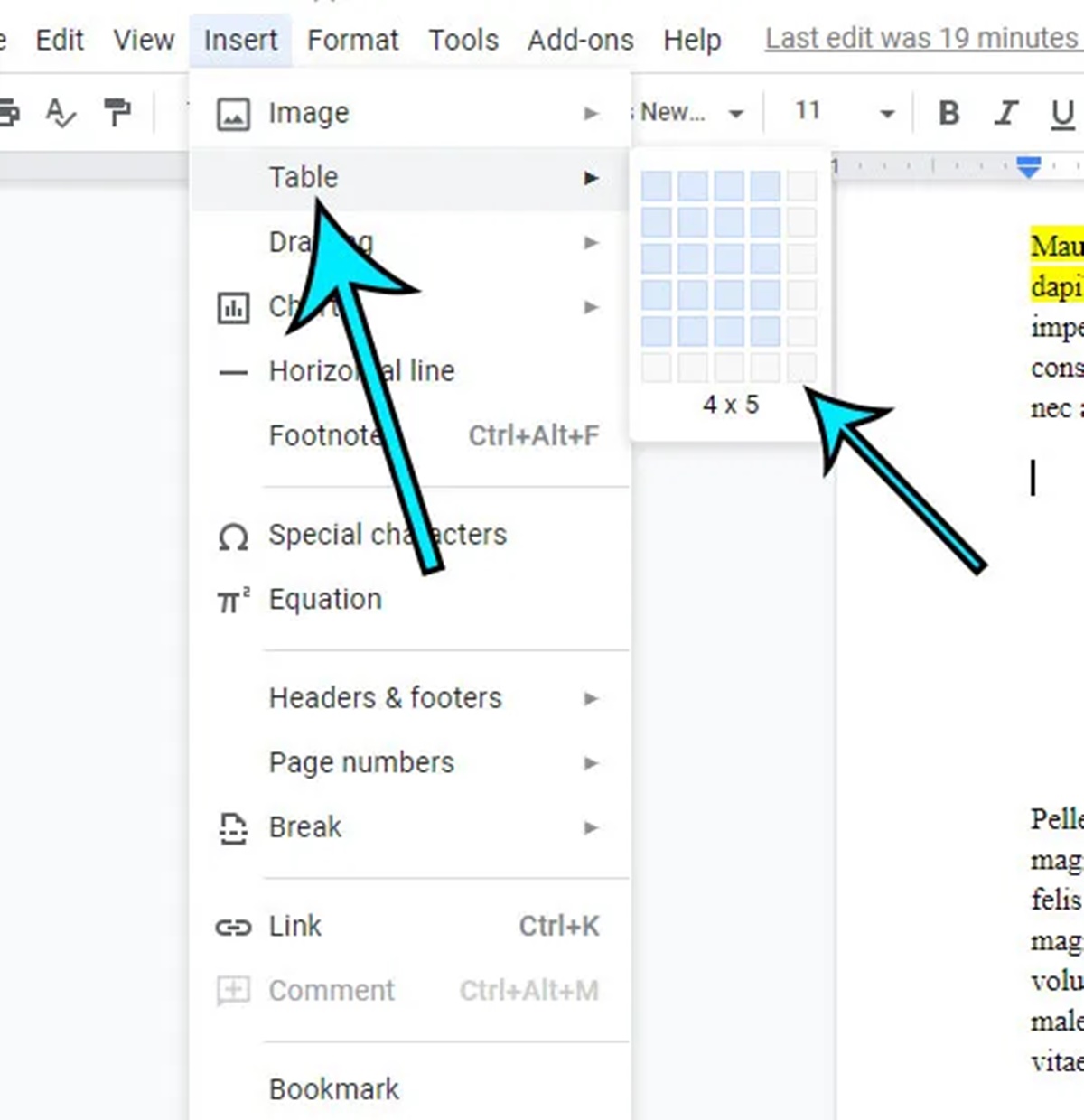Open the Last edit history link

click(x=921, y=39)
